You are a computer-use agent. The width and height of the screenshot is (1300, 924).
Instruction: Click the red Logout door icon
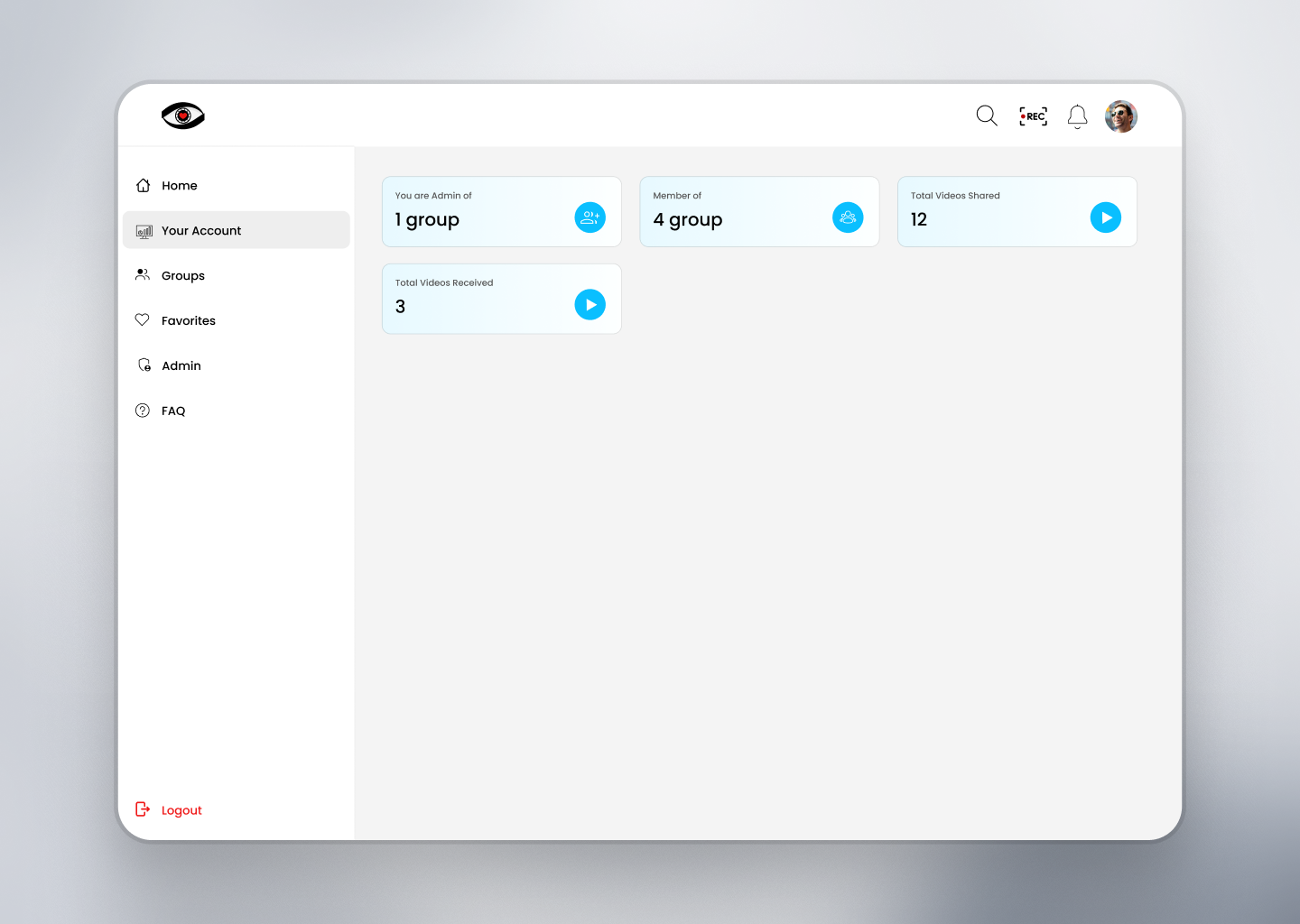(x=143, y=809)
